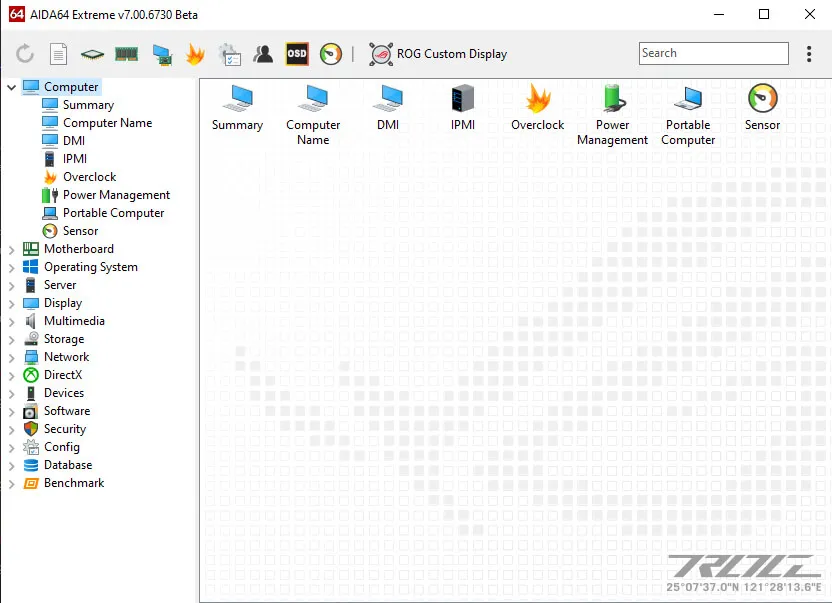Click the video adapter toolbar icon
Viewport: 832px width, 603px height.
tap(160, 54)
